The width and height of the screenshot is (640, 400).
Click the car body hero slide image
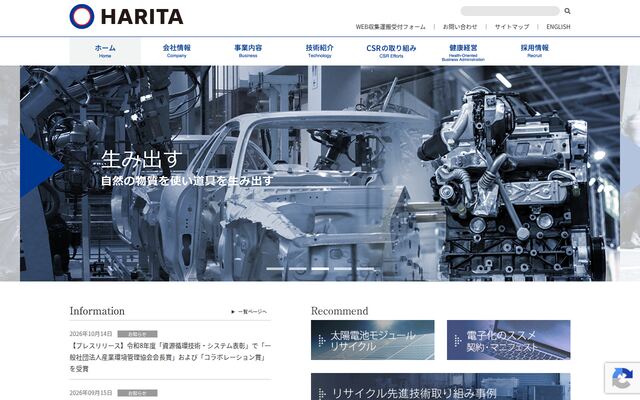tap(320, 173)
